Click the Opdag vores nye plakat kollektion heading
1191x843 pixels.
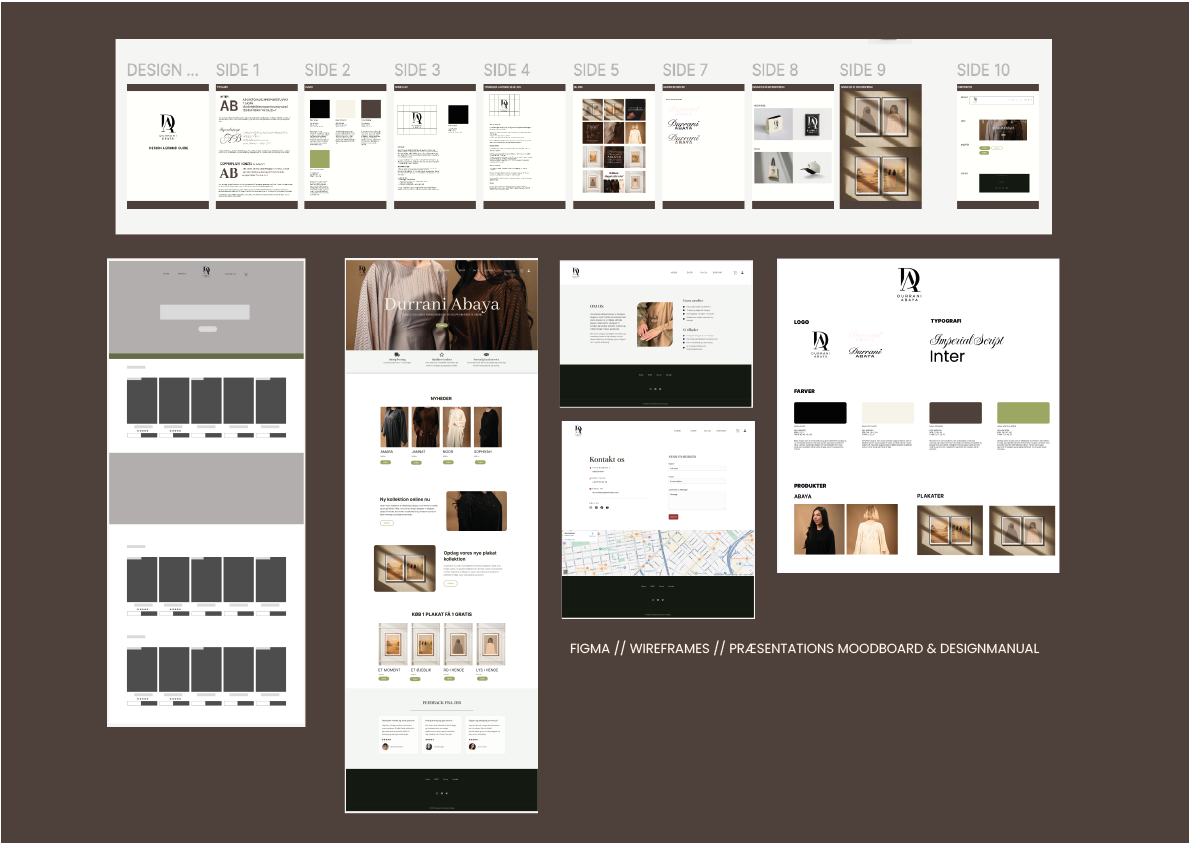coord(470,556)
